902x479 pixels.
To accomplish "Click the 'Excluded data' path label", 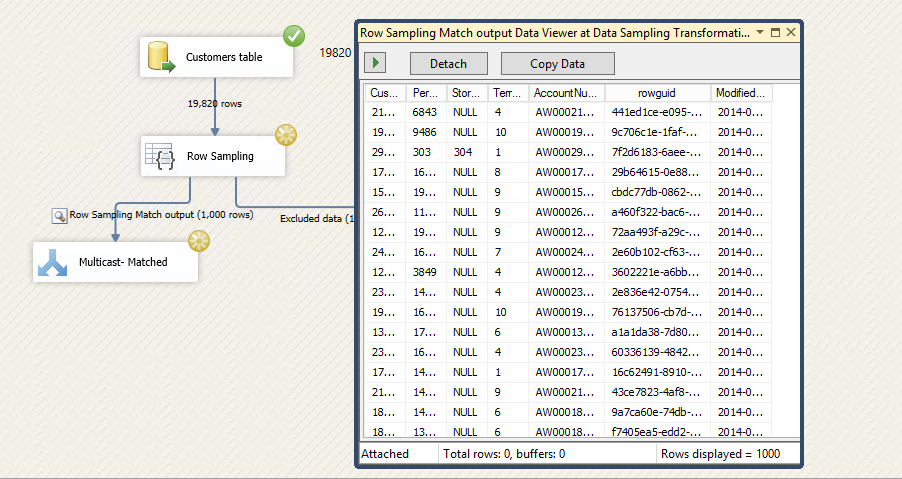I will tap(316, 219).
